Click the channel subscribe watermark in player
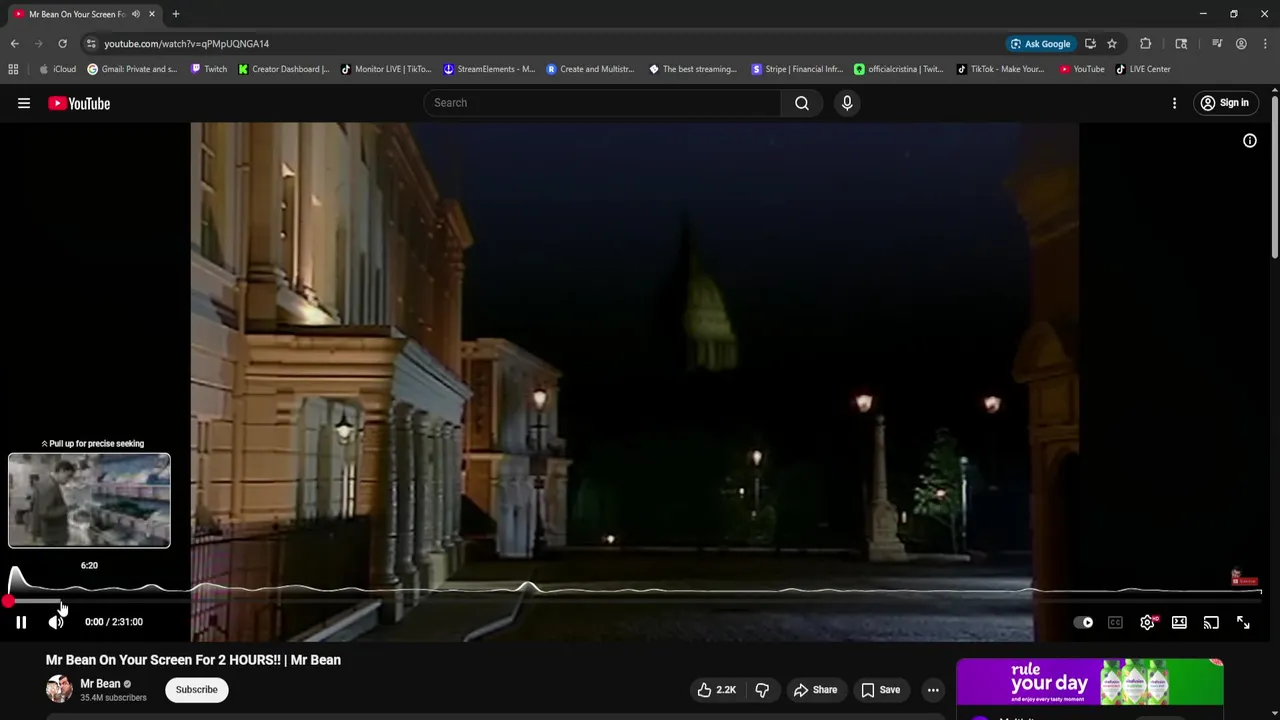Screen dimensions: 1280x720 tap(1244, 579)
